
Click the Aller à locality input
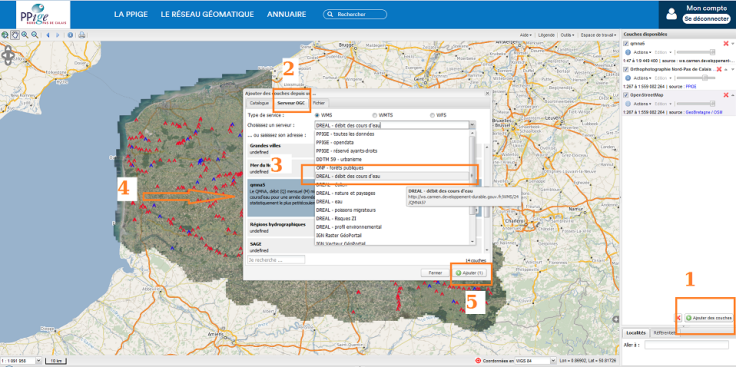tap(687, 345)
